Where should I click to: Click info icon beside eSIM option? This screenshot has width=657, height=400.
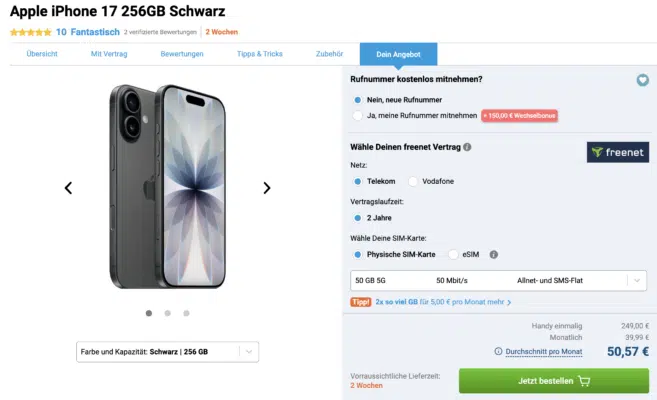(493, 254)
